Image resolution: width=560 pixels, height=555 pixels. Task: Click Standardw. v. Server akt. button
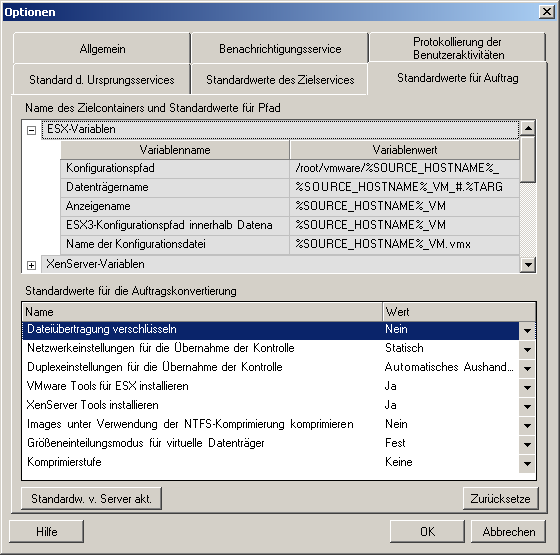click(x=91, y=499)
